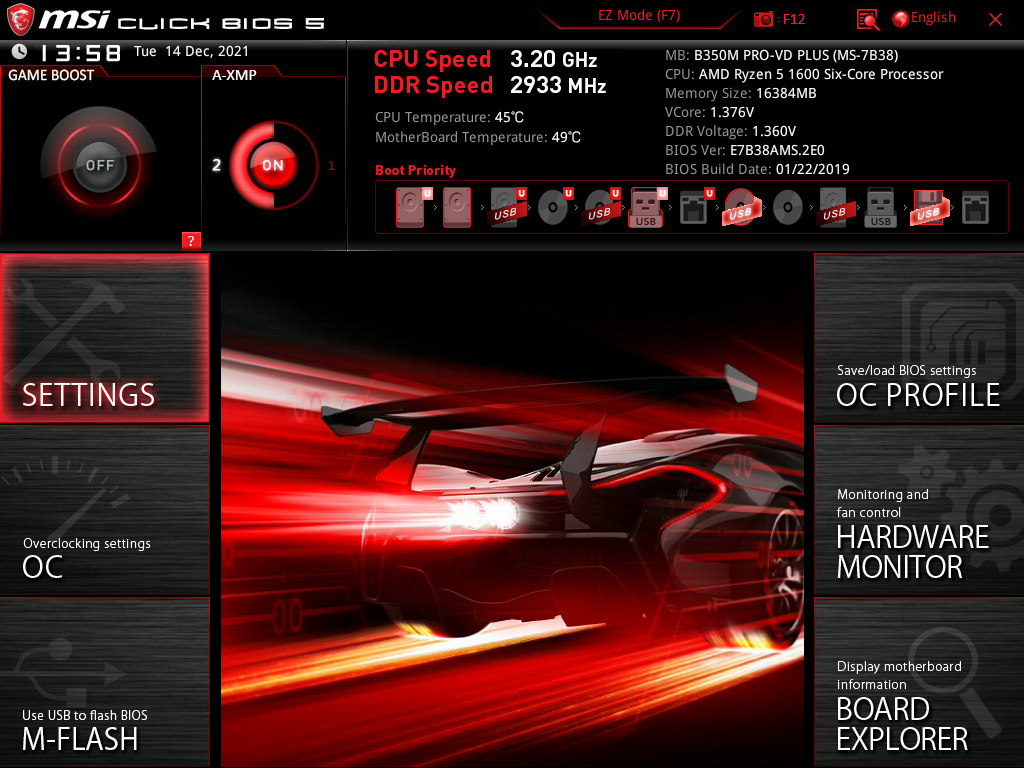Click the GAME BOOST panel header

click(51, 75)
